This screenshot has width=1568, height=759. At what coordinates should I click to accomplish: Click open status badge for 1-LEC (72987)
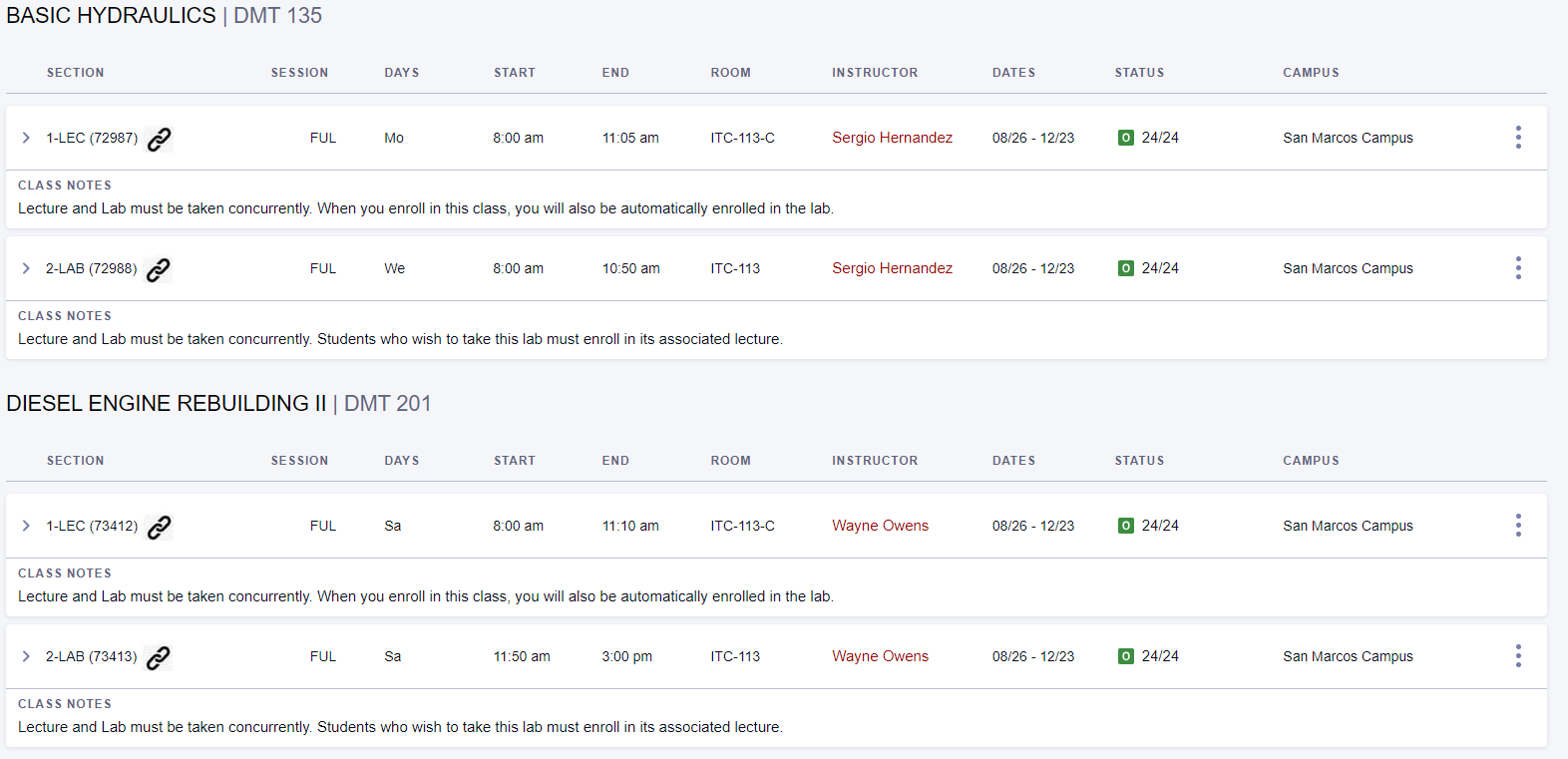click(1126, 138)
